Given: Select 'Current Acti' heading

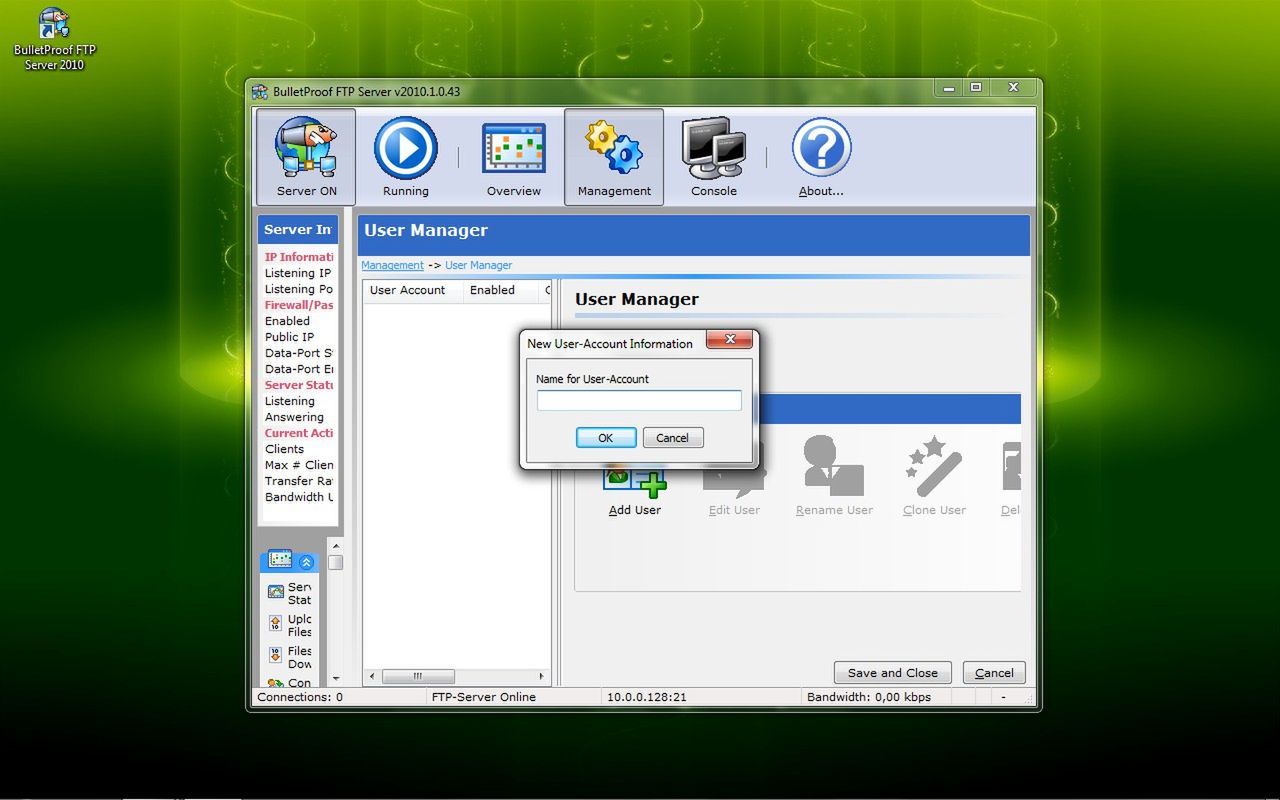Looking at the screenshot, I should 299,433.
